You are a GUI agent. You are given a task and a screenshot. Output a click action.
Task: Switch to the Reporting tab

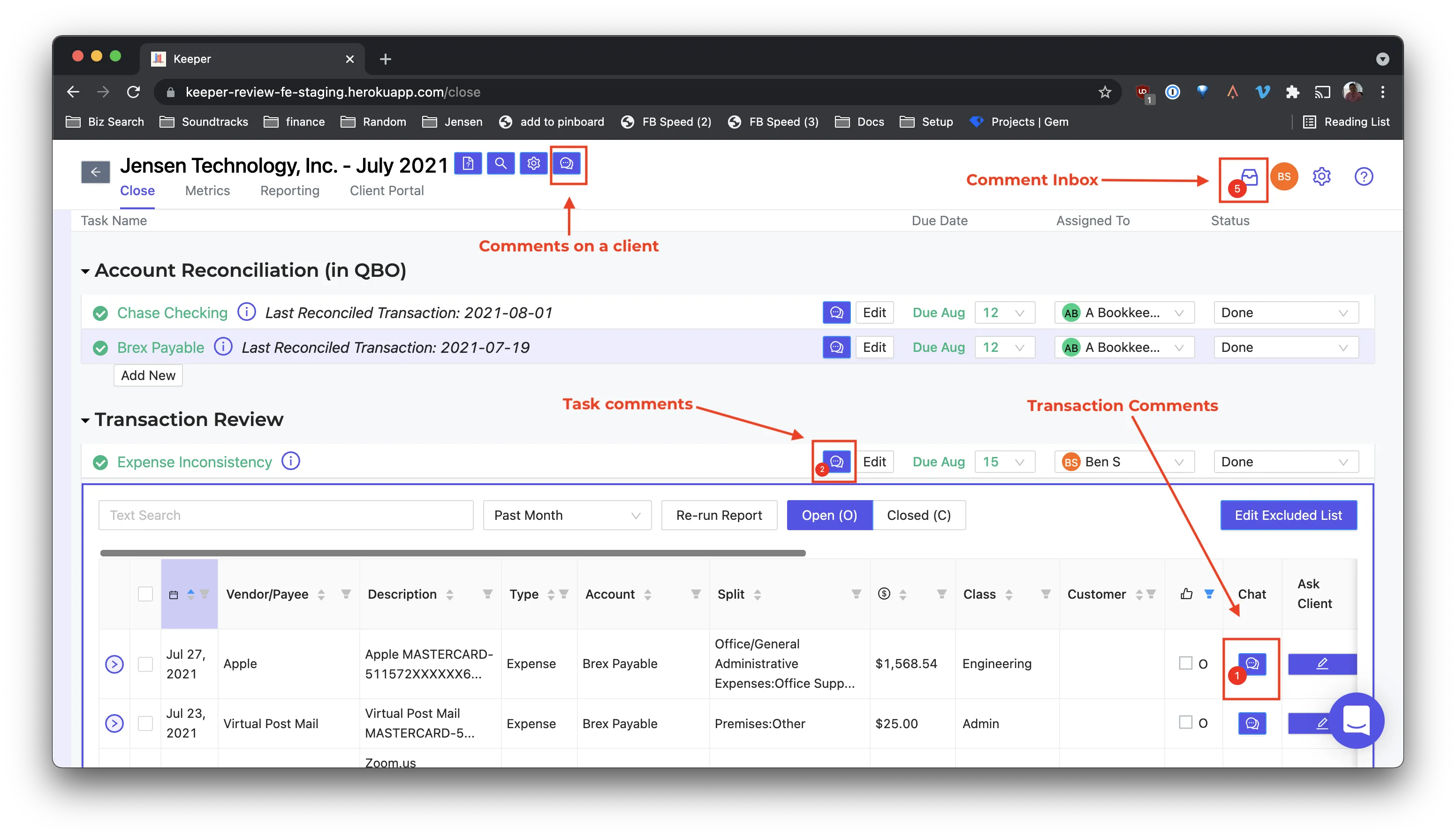[289, 191]
